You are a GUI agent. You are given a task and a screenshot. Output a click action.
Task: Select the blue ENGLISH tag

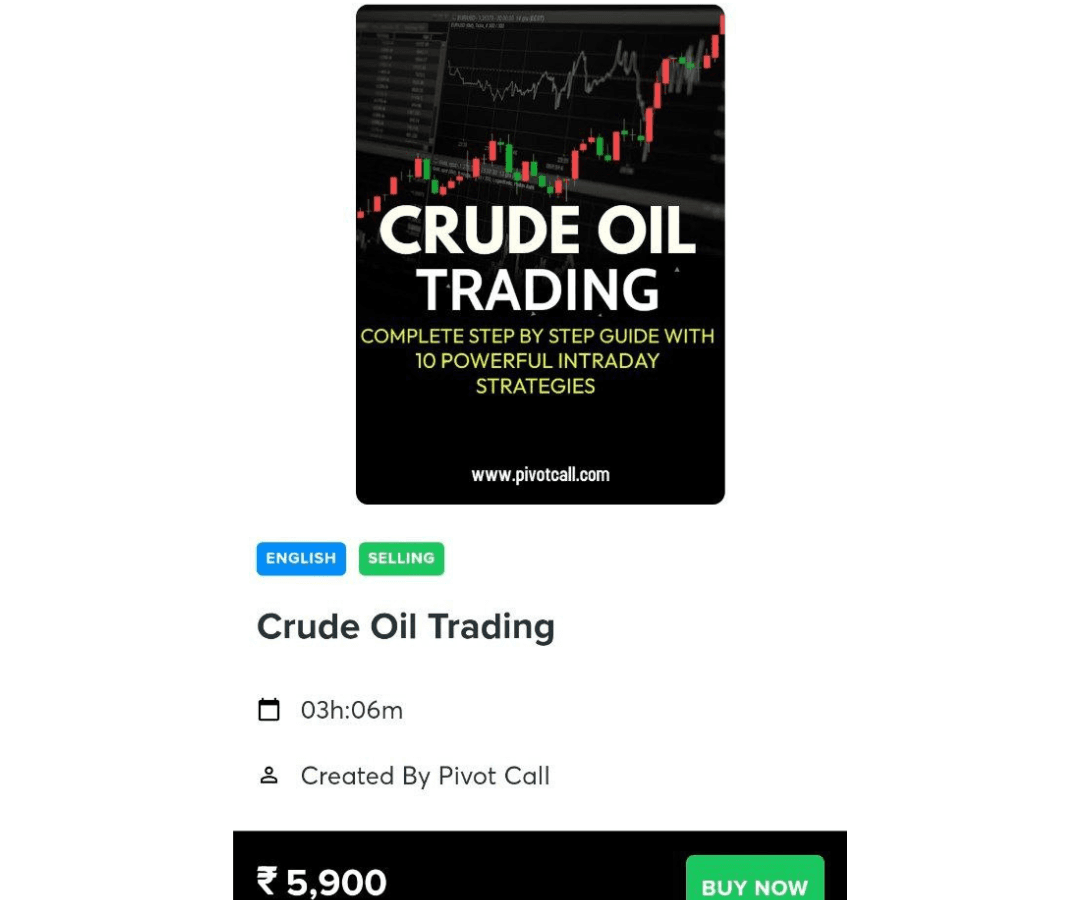pos(301,558)
